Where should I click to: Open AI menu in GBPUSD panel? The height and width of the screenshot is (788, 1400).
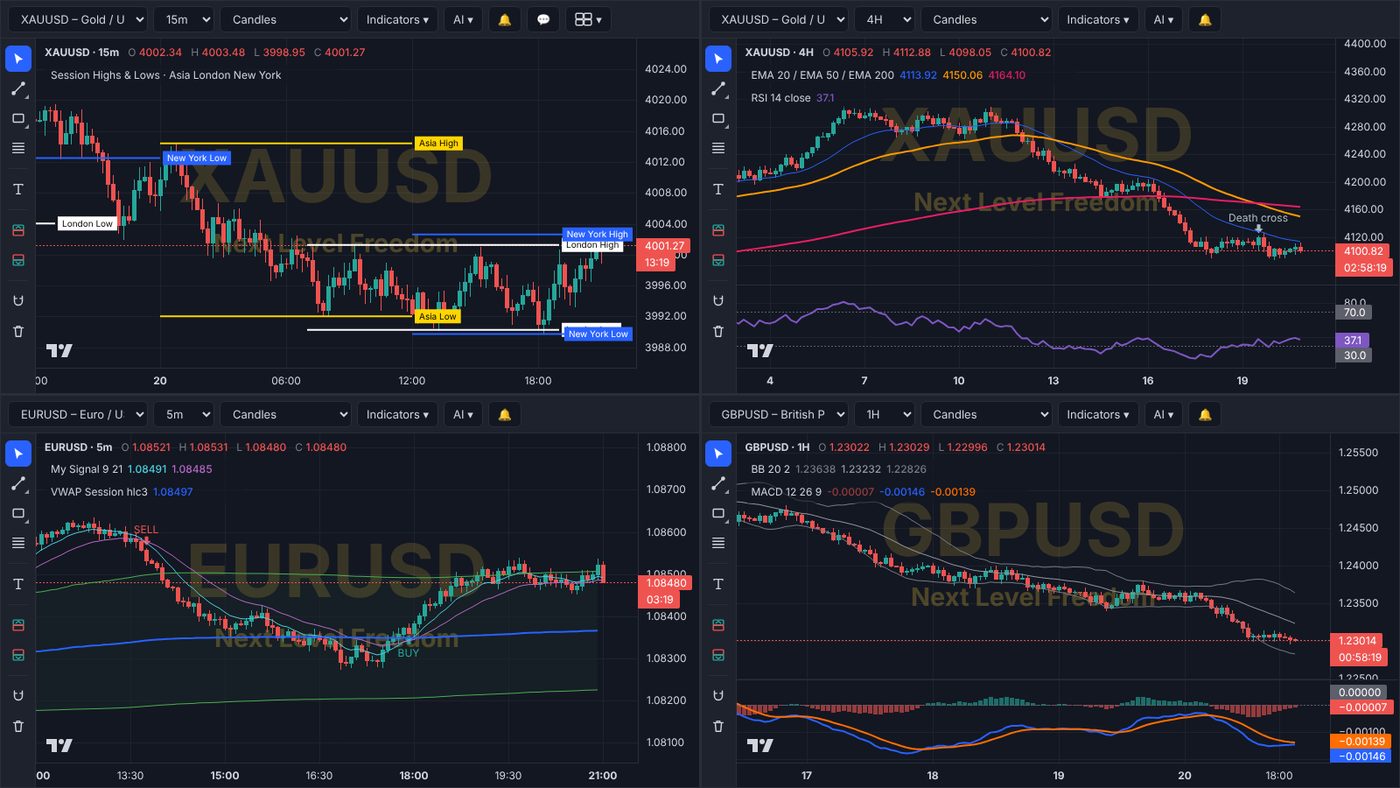tap(1163, 414)
